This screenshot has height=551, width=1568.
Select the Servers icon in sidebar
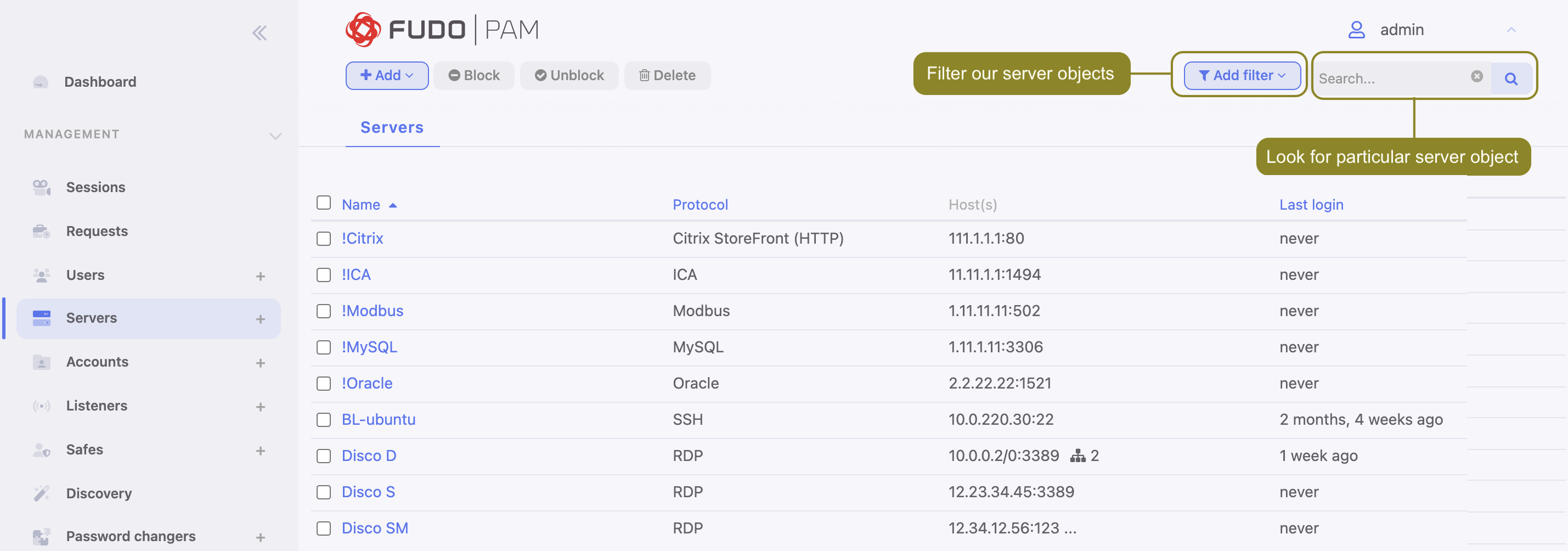point(41,317)
